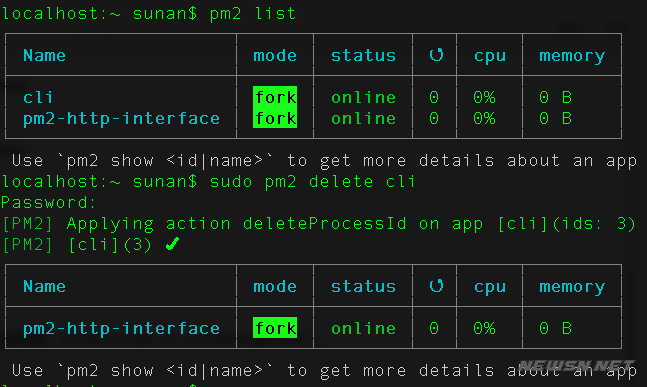The width and height of the screenshot is (647, 387).
Task: Select 'pm2-http-interface' in second table
Action: pyautogui.click(x=121, y=329)
